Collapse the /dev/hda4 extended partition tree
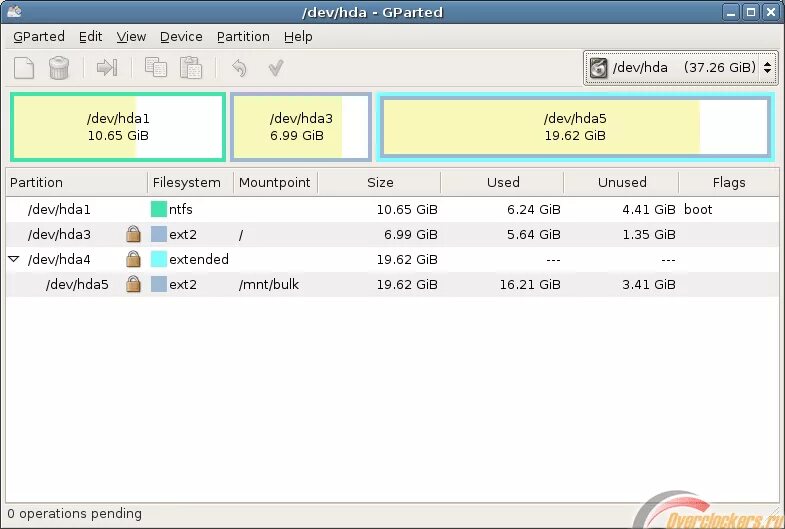Image resolution: width=785 pixels, height=529 pixels. click(14, 259)
